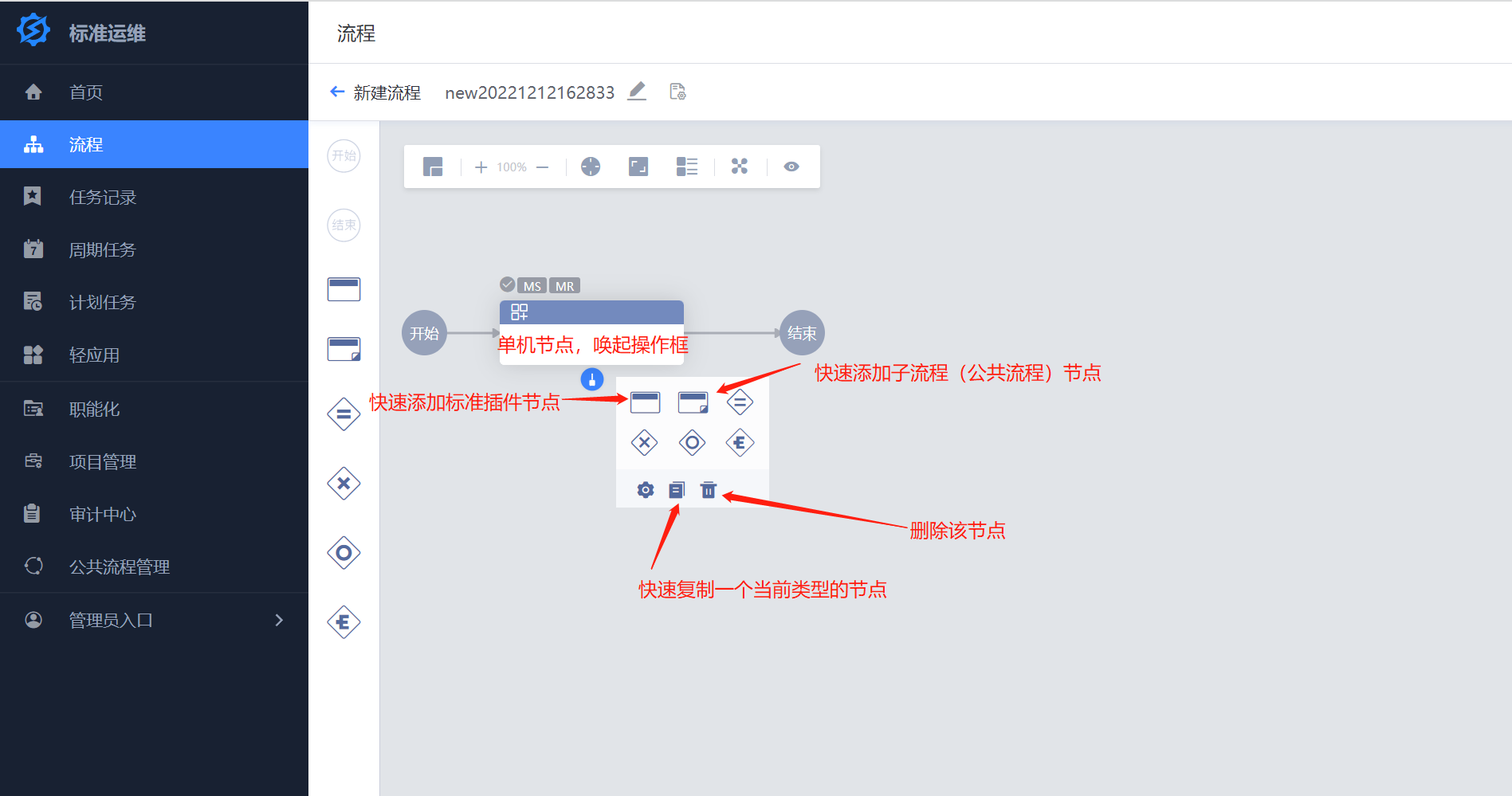
Task: Select the subflow node icon in the popup
Action: tap(692, 402)
